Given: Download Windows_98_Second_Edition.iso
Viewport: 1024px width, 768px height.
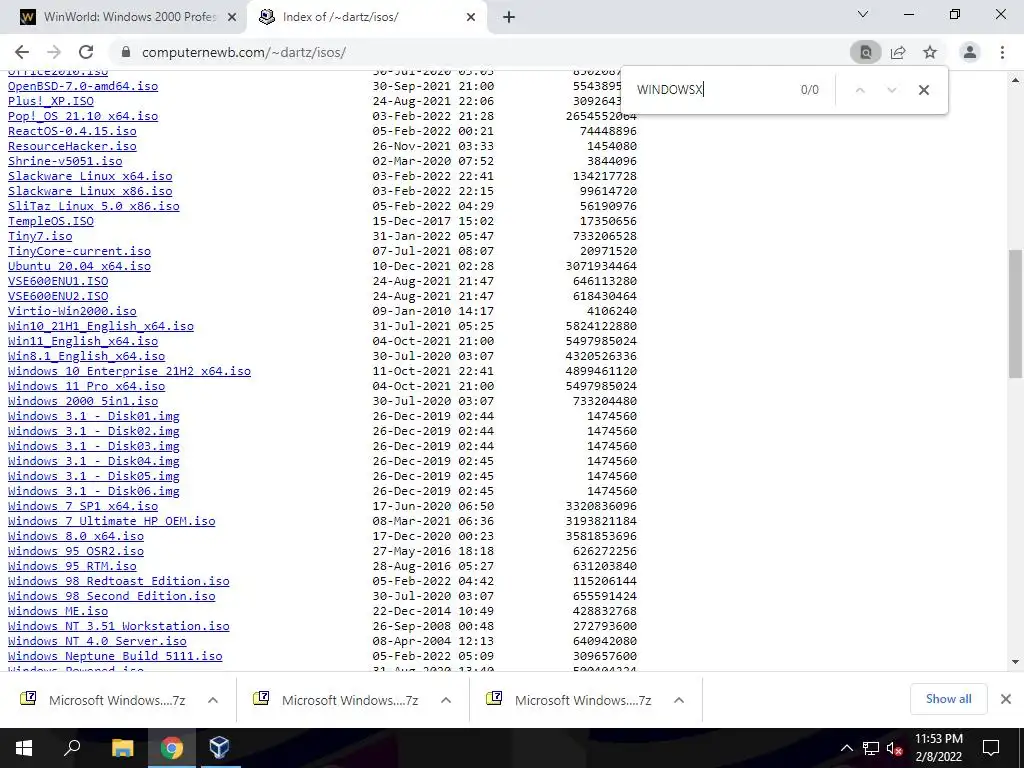Looking at the screenshot, I should coord(112,596).
